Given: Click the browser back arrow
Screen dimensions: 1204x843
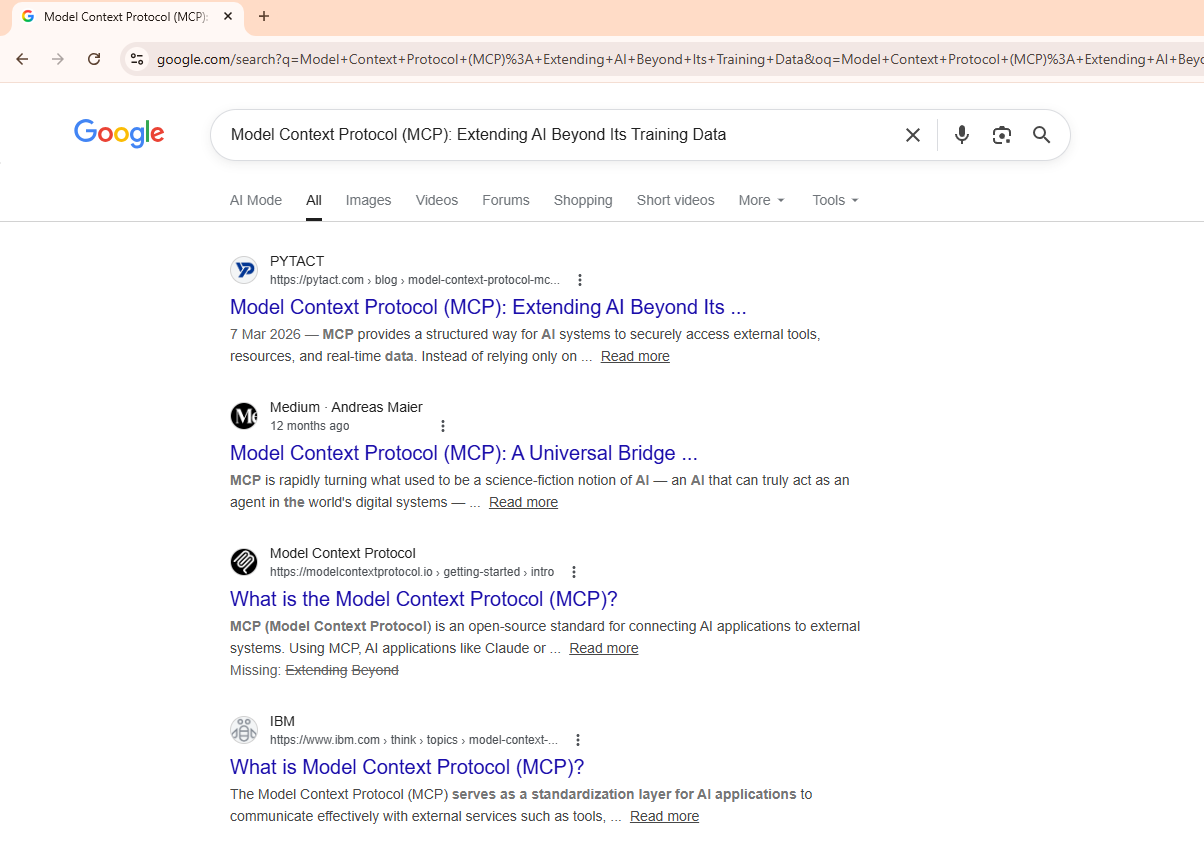Looking at the screenshot, I should [22, 59].
